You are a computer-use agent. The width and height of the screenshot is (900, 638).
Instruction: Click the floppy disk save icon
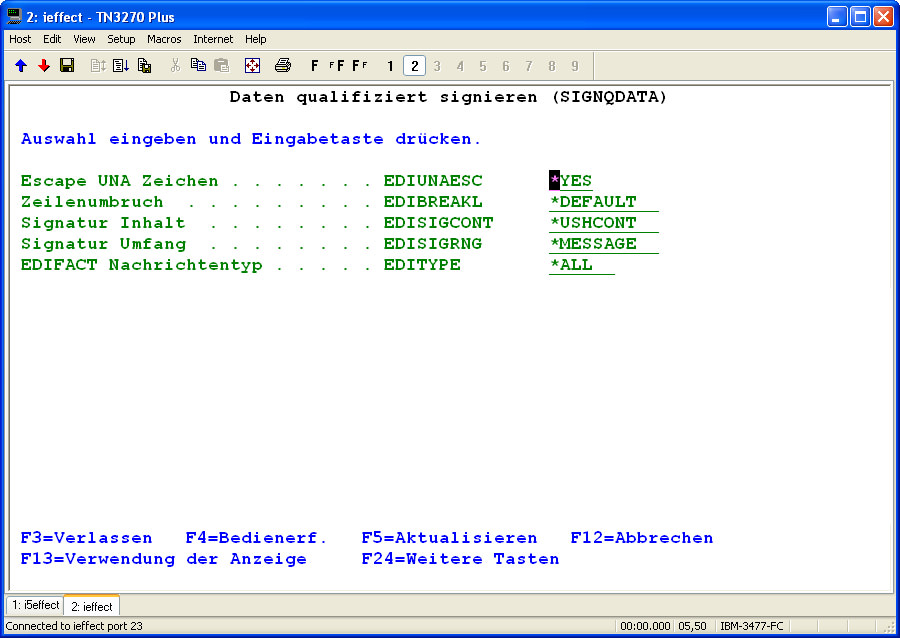(67, 66)
